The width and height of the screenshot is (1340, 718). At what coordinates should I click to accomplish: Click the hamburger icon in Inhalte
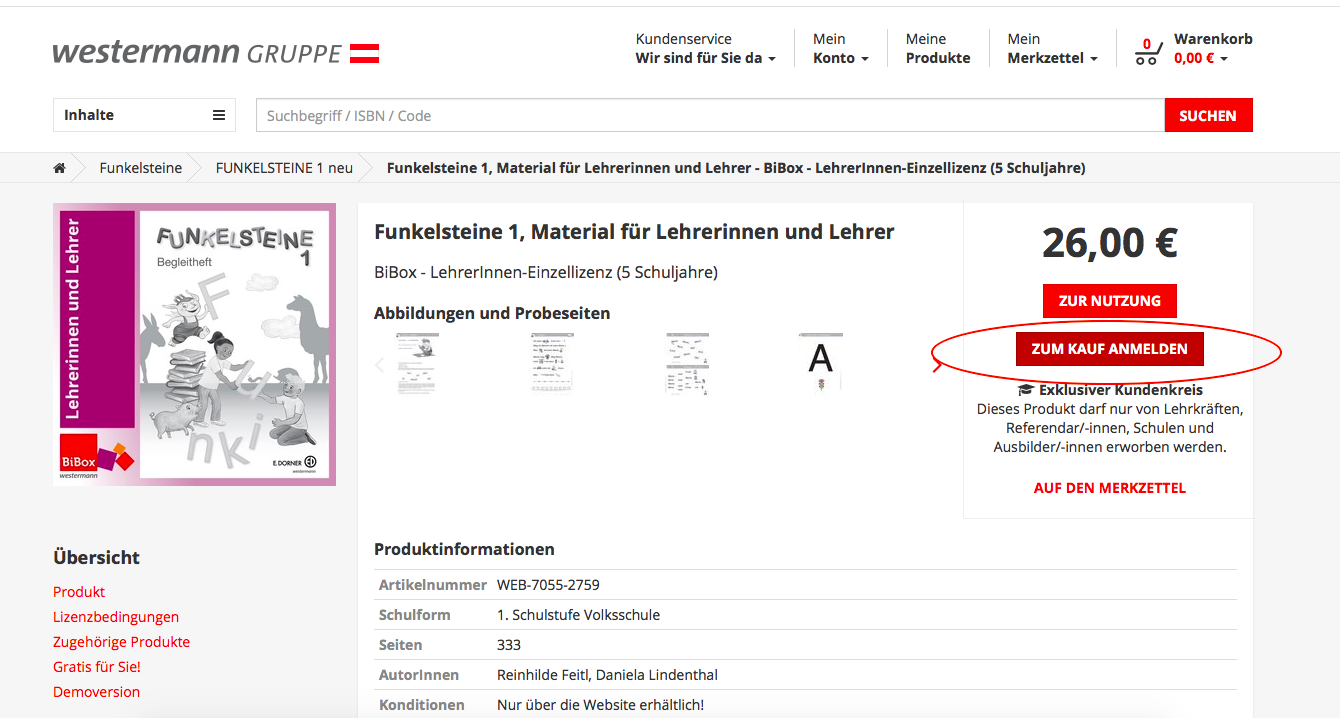pos(219,115)
